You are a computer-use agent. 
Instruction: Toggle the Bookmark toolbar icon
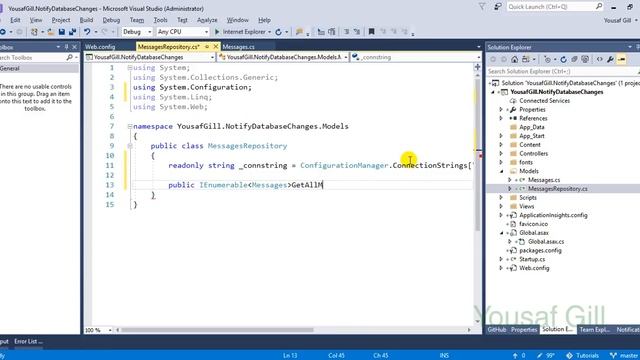371,31
